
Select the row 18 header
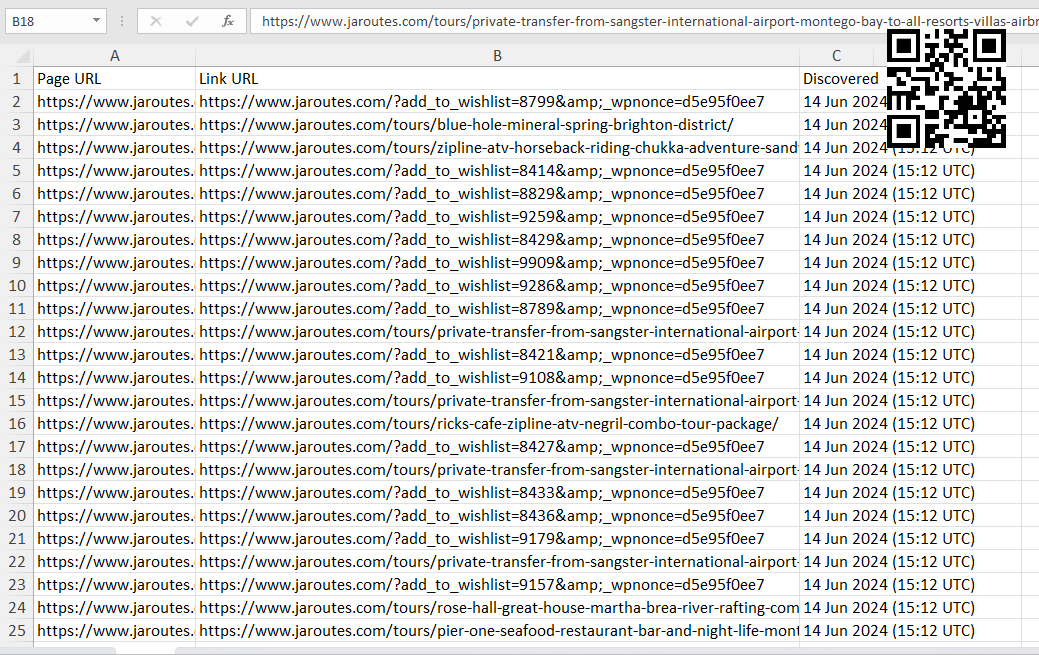click(17, 470)
